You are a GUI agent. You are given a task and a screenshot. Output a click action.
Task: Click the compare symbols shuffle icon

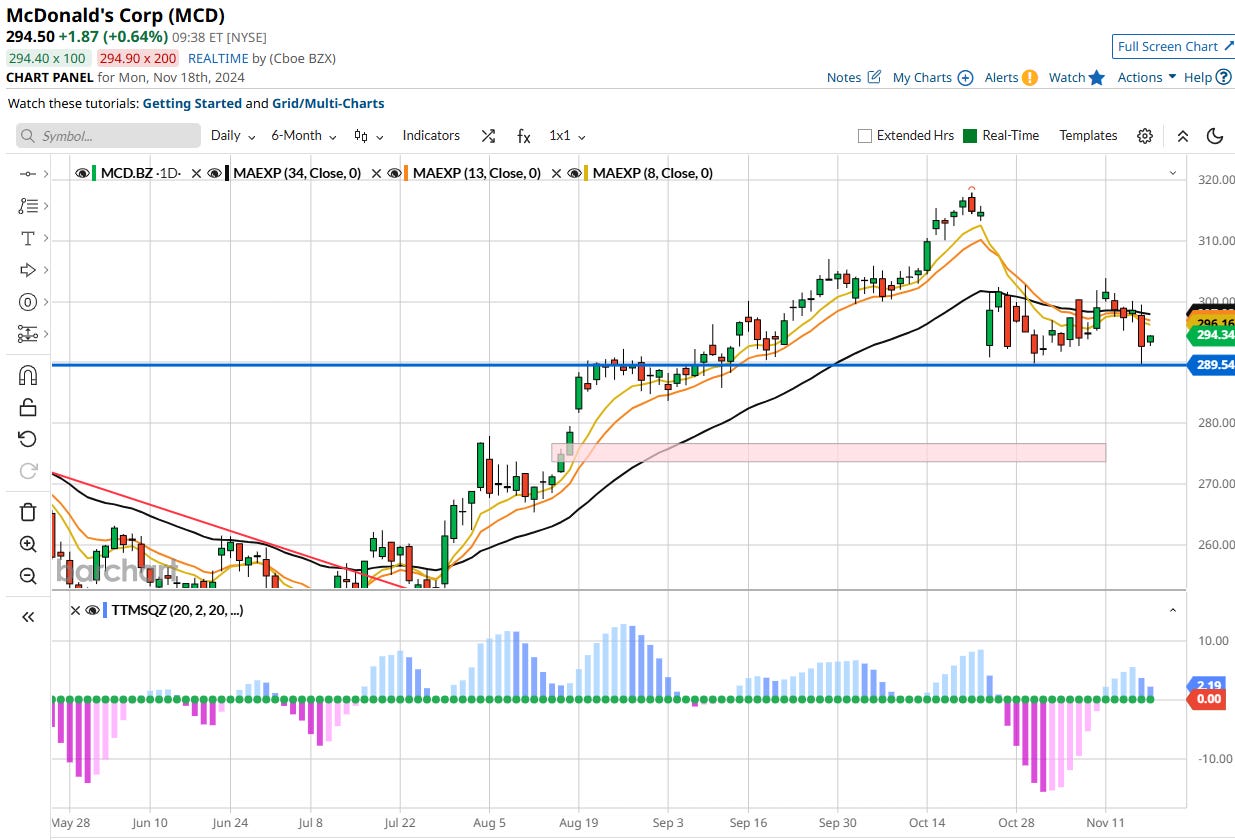tap(488, 135)
